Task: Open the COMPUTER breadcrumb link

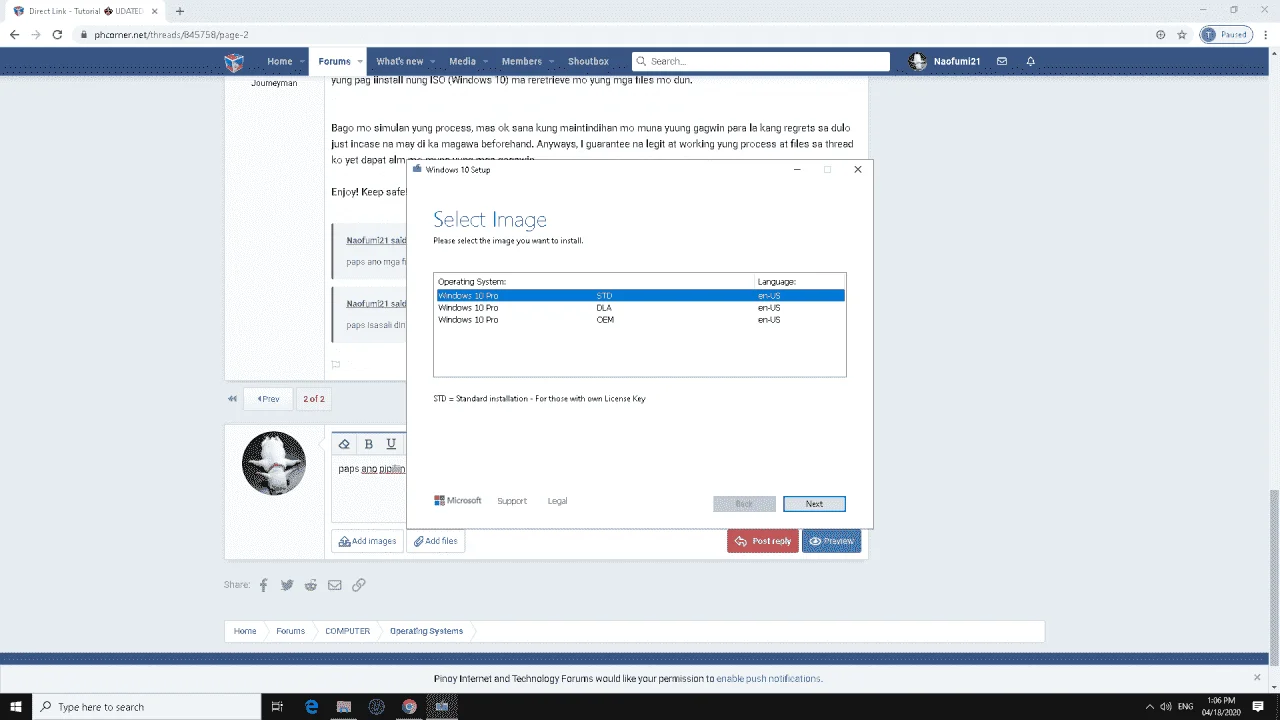Action: 347,631
